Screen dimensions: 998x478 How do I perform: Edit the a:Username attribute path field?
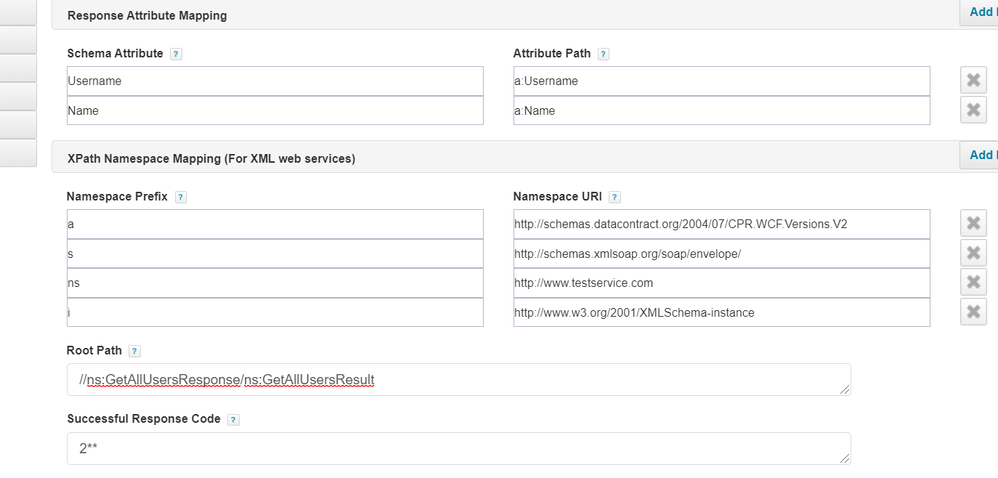point(721,81)
